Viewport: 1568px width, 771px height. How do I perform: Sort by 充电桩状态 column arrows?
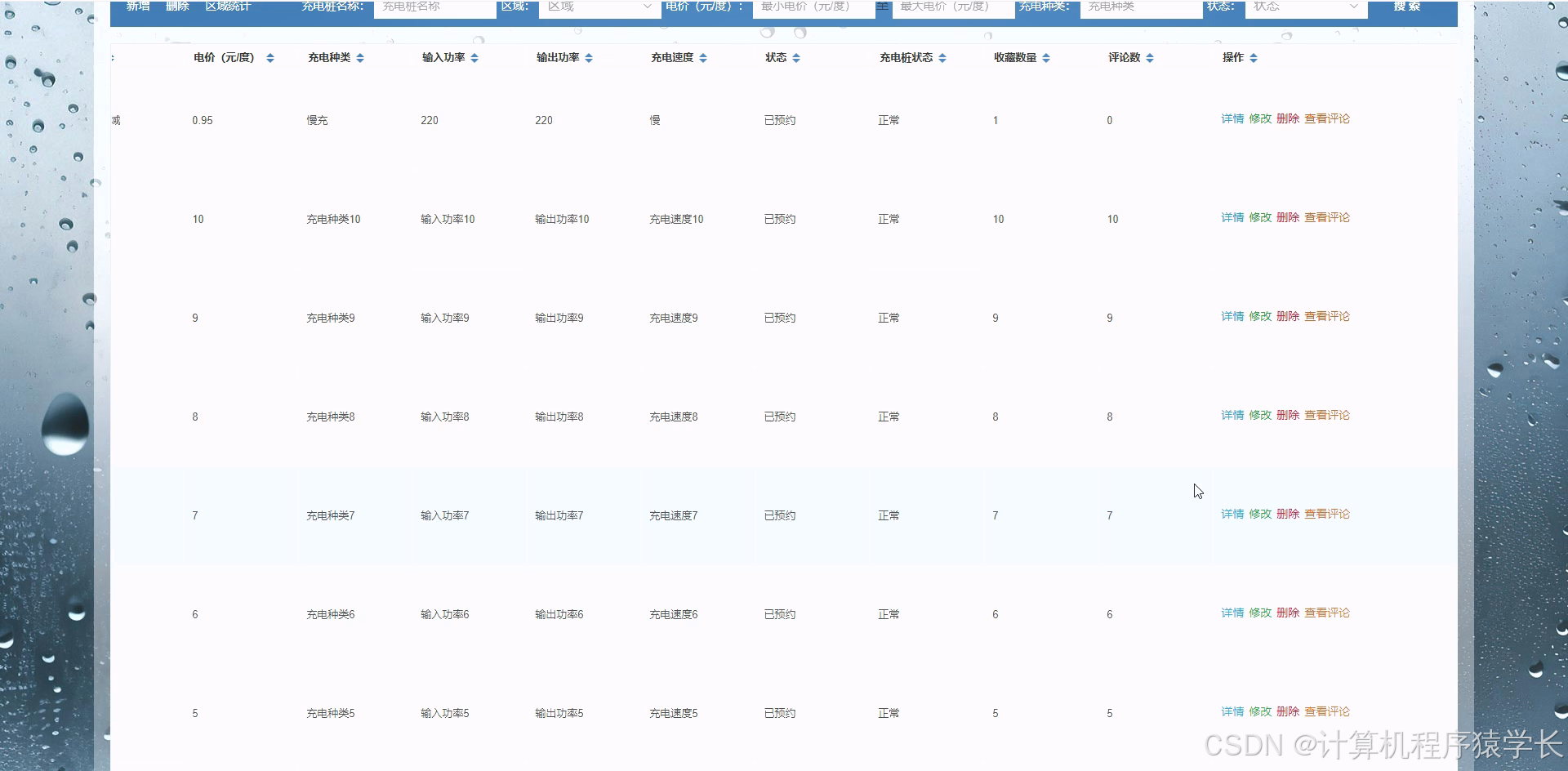(x=942, y=58)
